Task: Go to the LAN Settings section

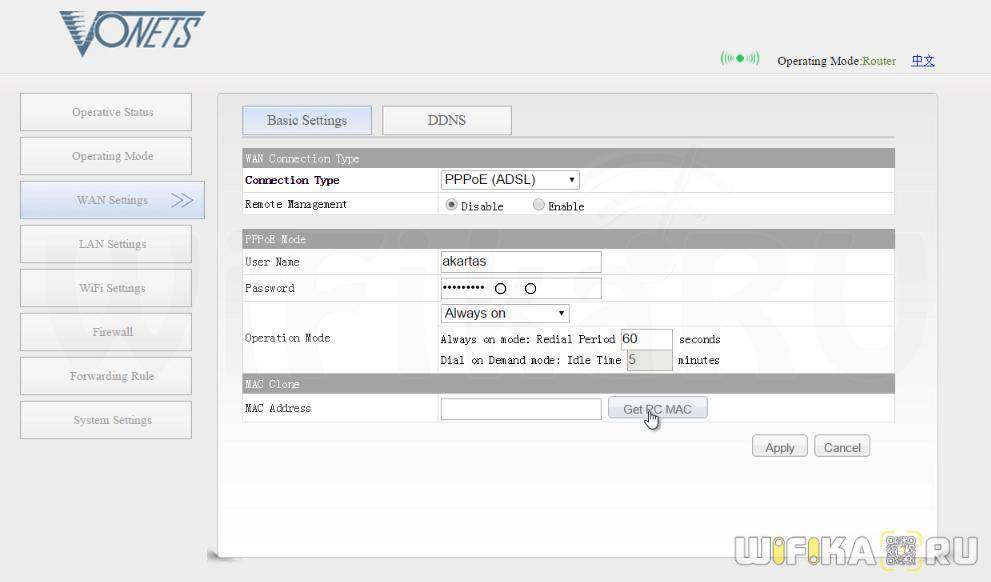Action: point(106,244)
